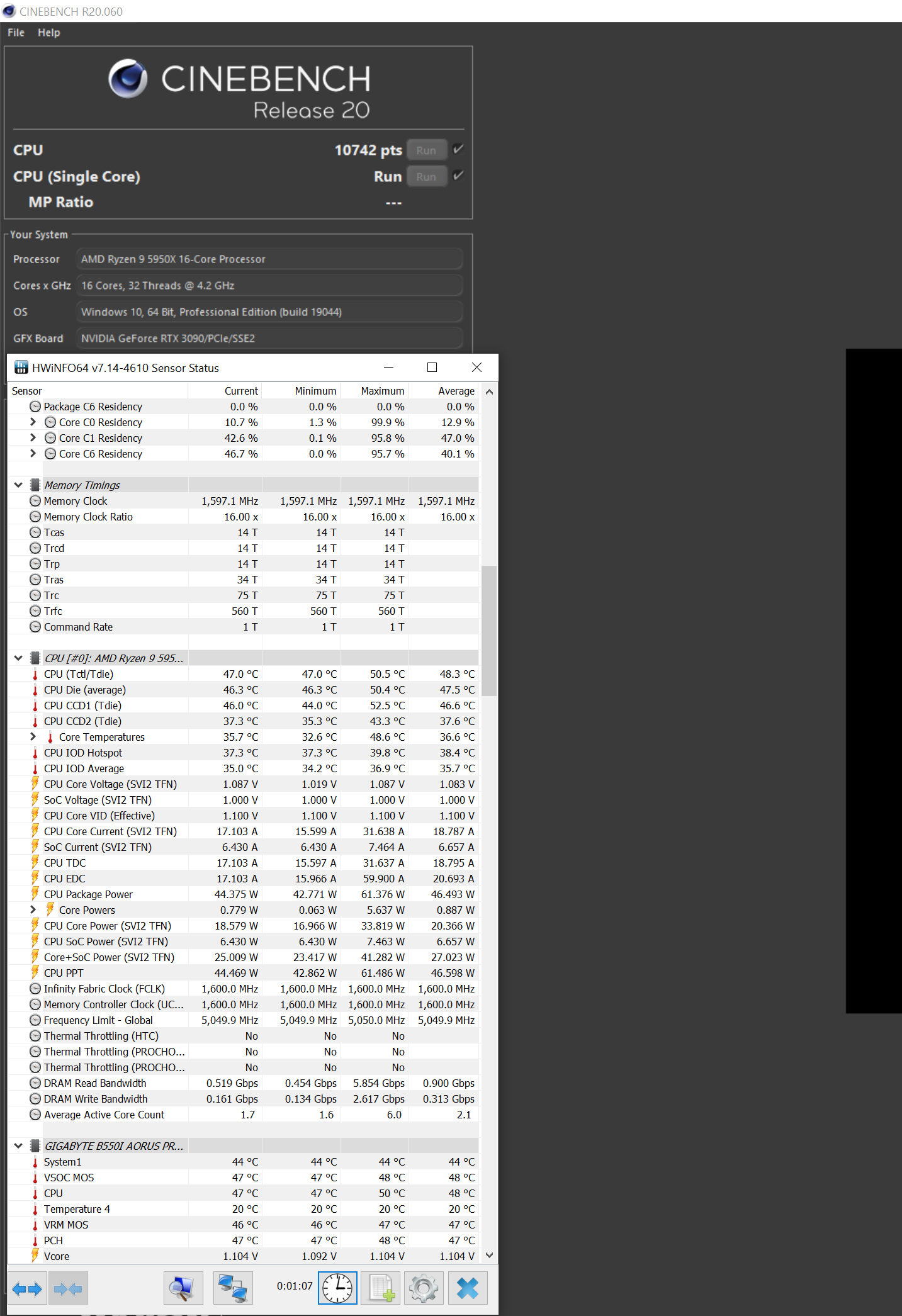Click the 10742 pts CPU score
The height and width of the screenshot is (1316, 902).
coord(368,150)
